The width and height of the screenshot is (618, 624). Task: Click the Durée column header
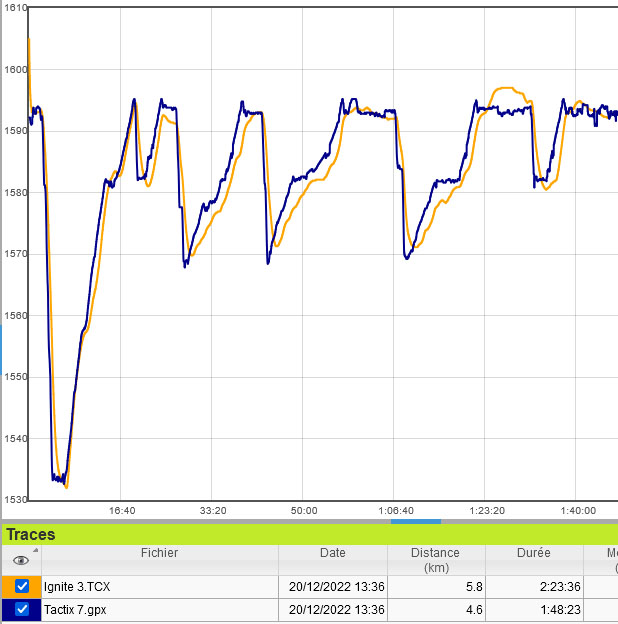click(533, 553)
